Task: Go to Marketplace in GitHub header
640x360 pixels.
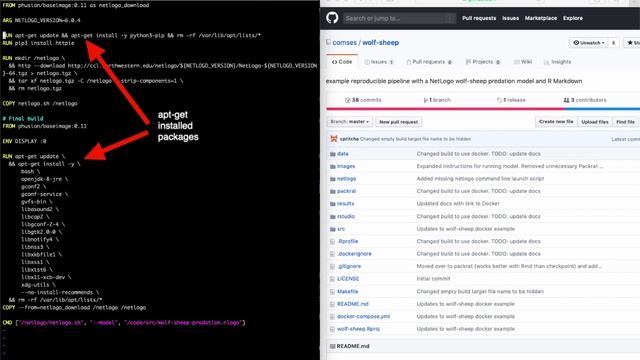Action: point(540,18)
